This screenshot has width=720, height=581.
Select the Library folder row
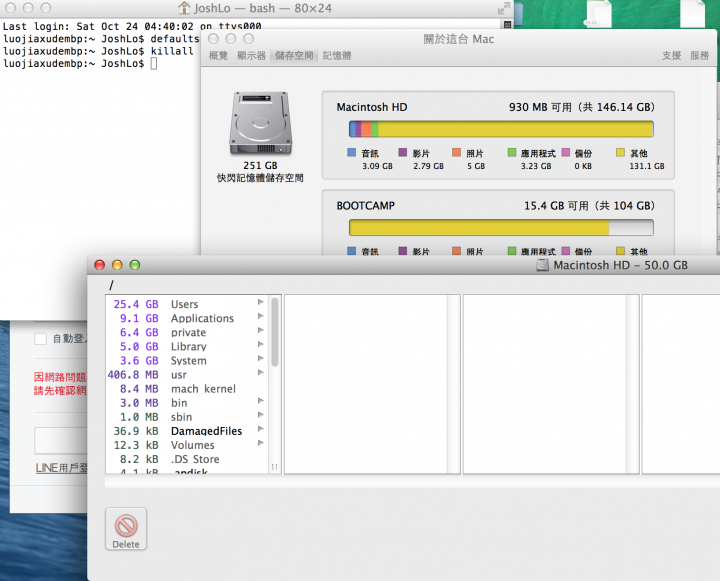[x=187, y=347]
